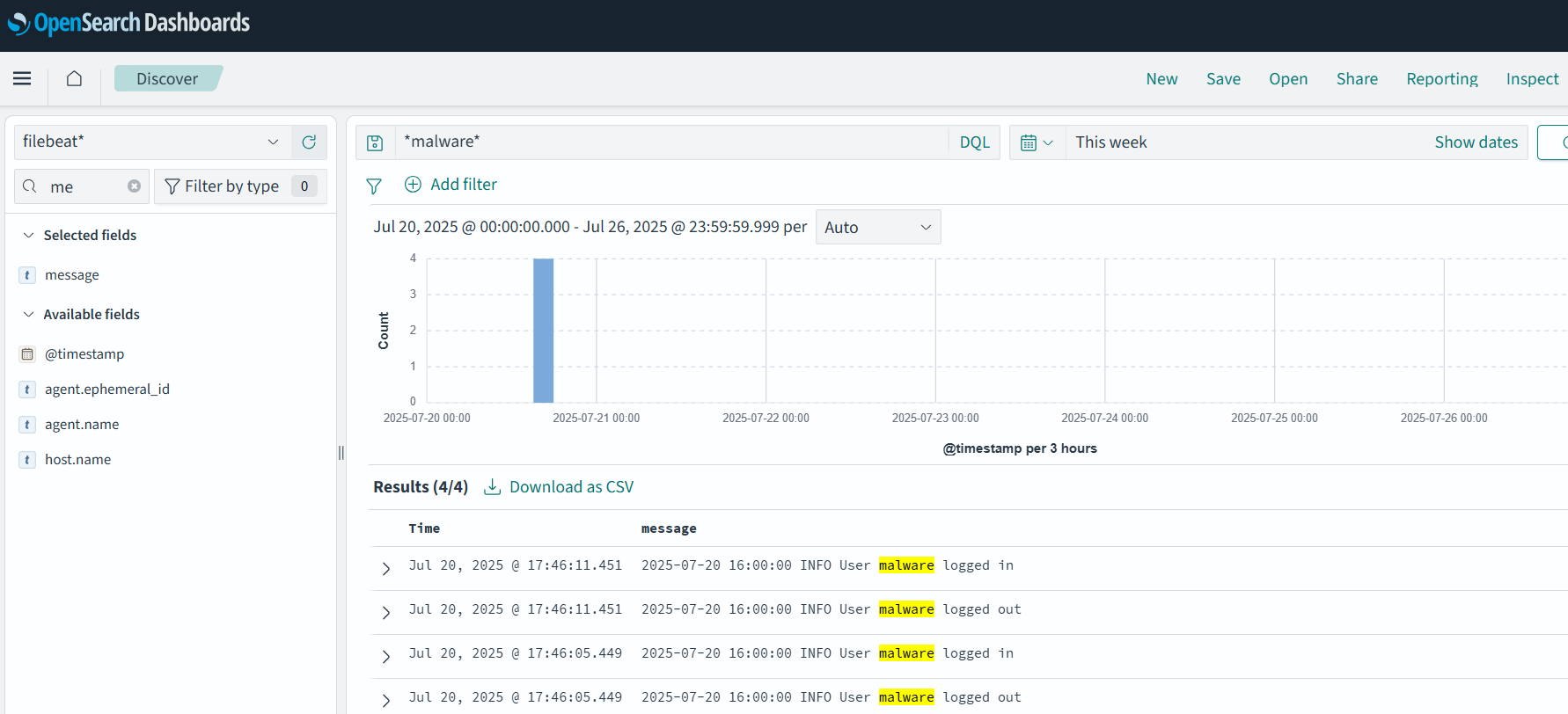Collapse the Available fields section
Screen dimensions: 1568x714
tap(28, 314)
